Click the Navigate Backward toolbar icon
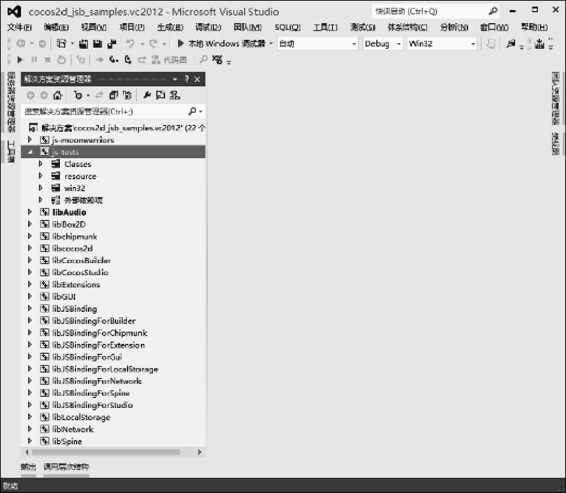566x493 pixels. (21, 44)
